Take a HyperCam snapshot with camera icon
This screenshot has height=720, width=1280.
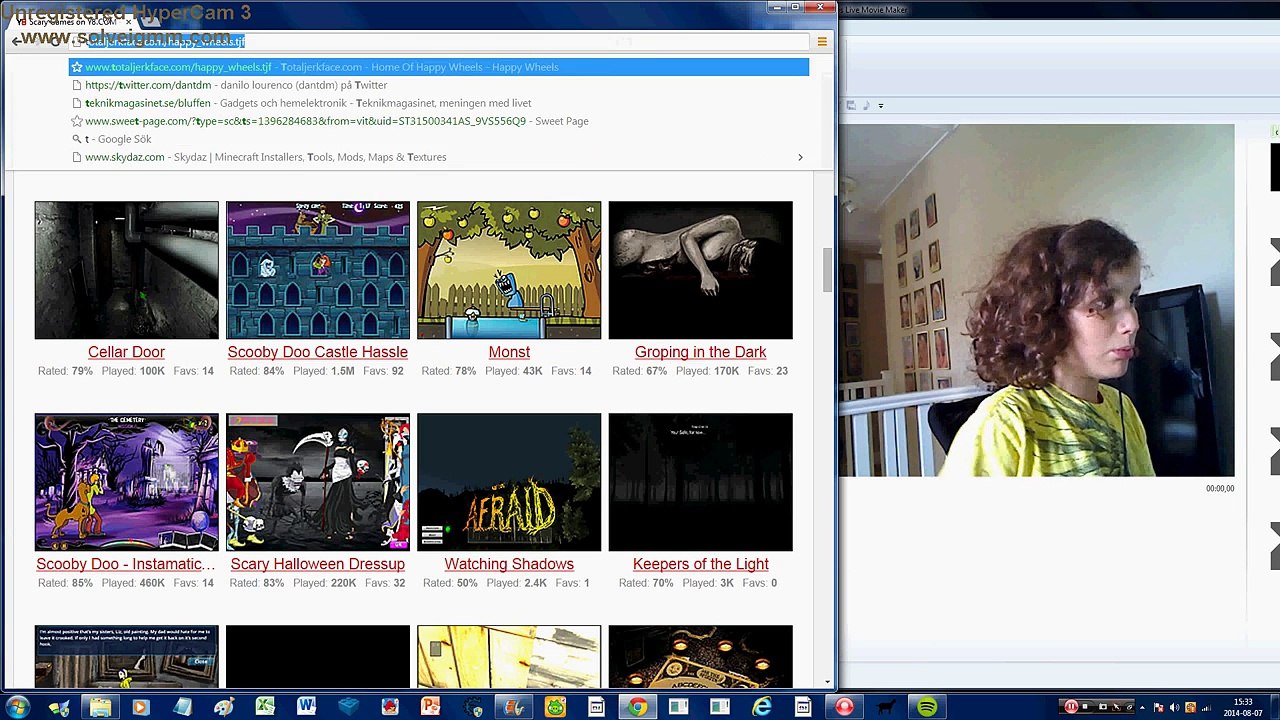[x=1103, y=707]
